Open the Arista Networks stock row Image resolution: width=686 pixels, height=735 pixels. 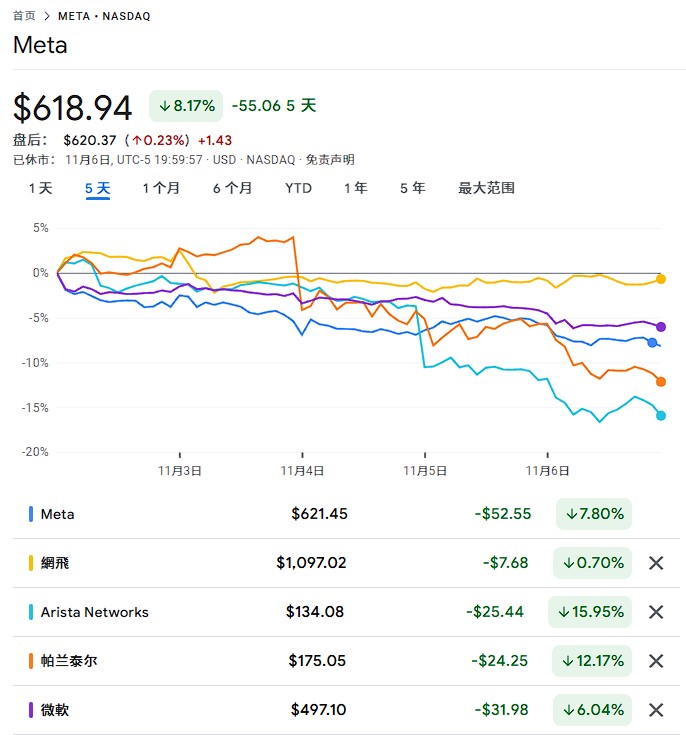tap(94, 612)
